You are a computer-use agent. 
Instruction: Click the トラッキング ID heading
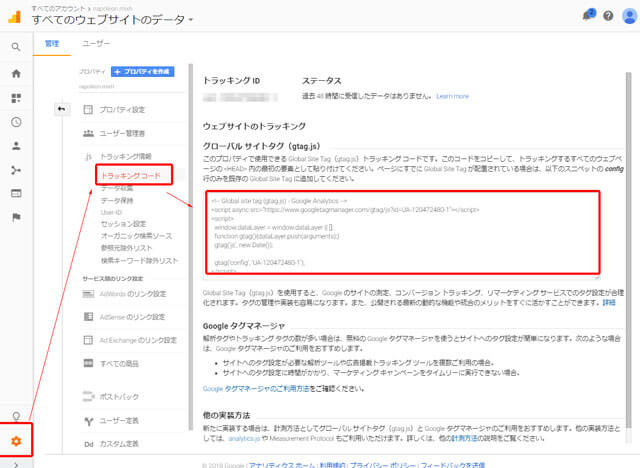pos(231,81)
